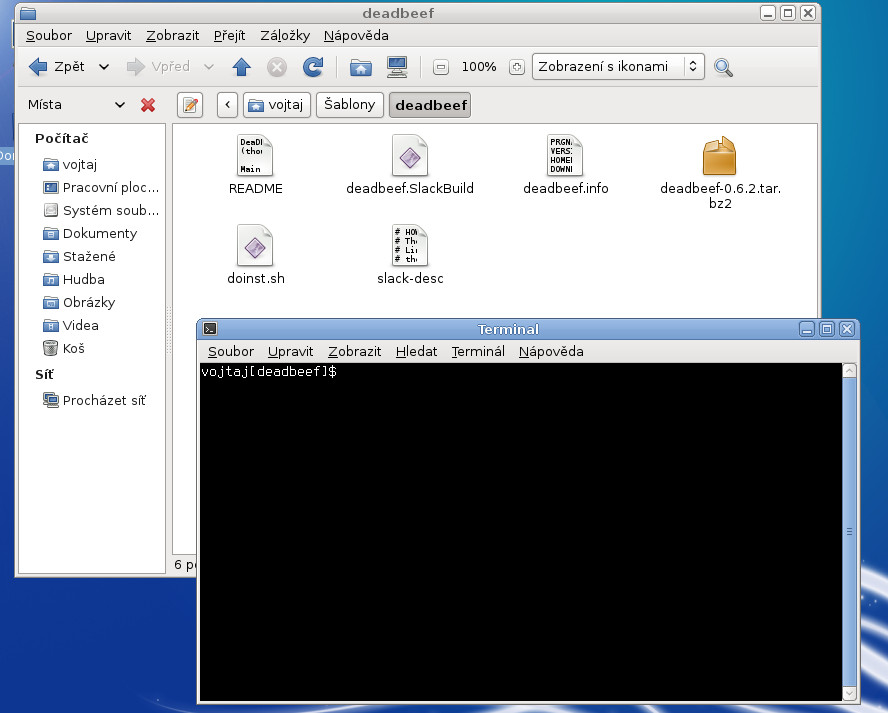The image size is (888, 713).
Task: Navigate to Šablony in path bar
Action: [x=349, y=105]
